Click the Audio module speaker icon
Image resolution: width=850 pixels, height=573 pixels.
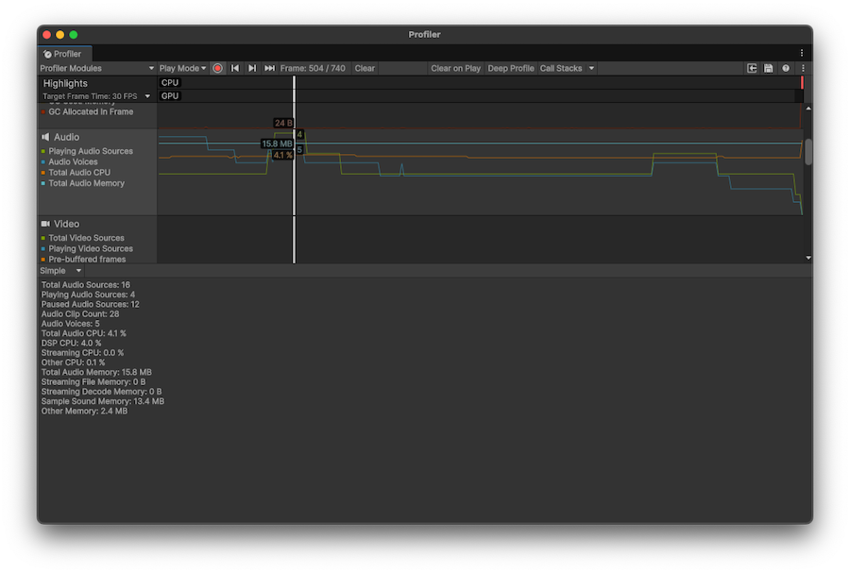coord(46,137)
